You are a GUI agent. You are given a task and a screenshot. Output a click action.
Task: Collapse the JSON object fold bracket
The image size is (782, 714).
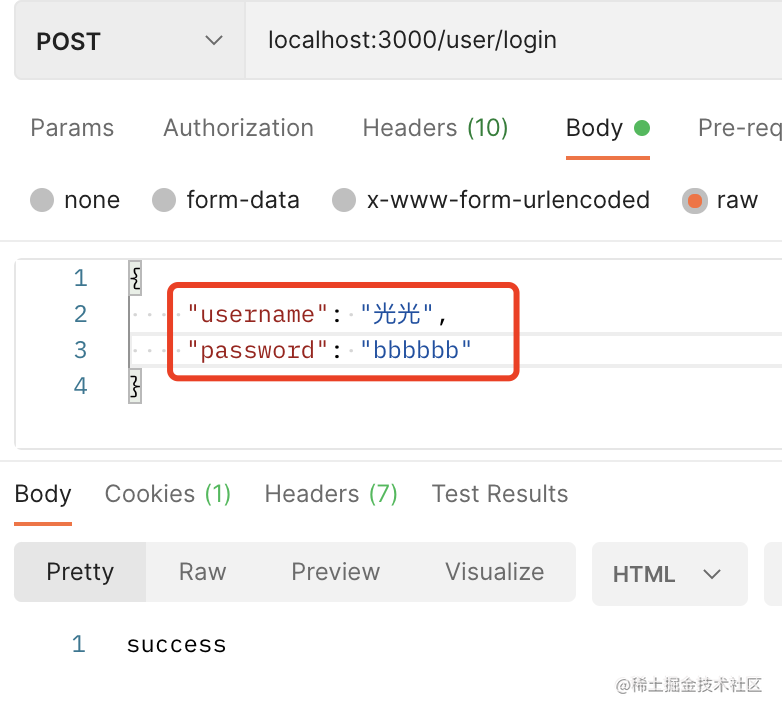click(x=135, y=278)
